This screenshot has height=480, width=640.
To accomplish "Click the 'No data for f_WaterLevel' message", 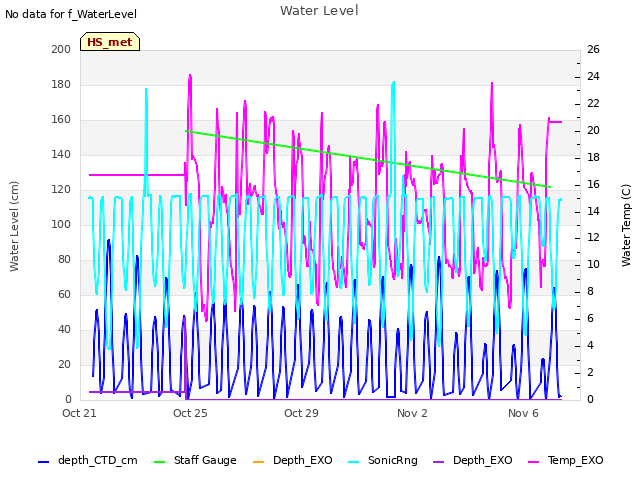I will coord(71,14).
